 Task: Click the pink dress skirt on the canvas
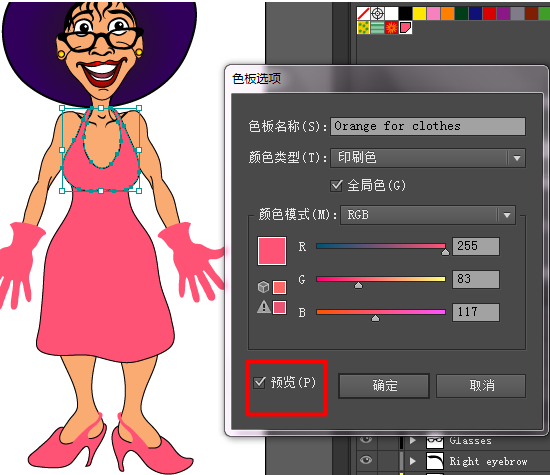click(x=105, y=281)
